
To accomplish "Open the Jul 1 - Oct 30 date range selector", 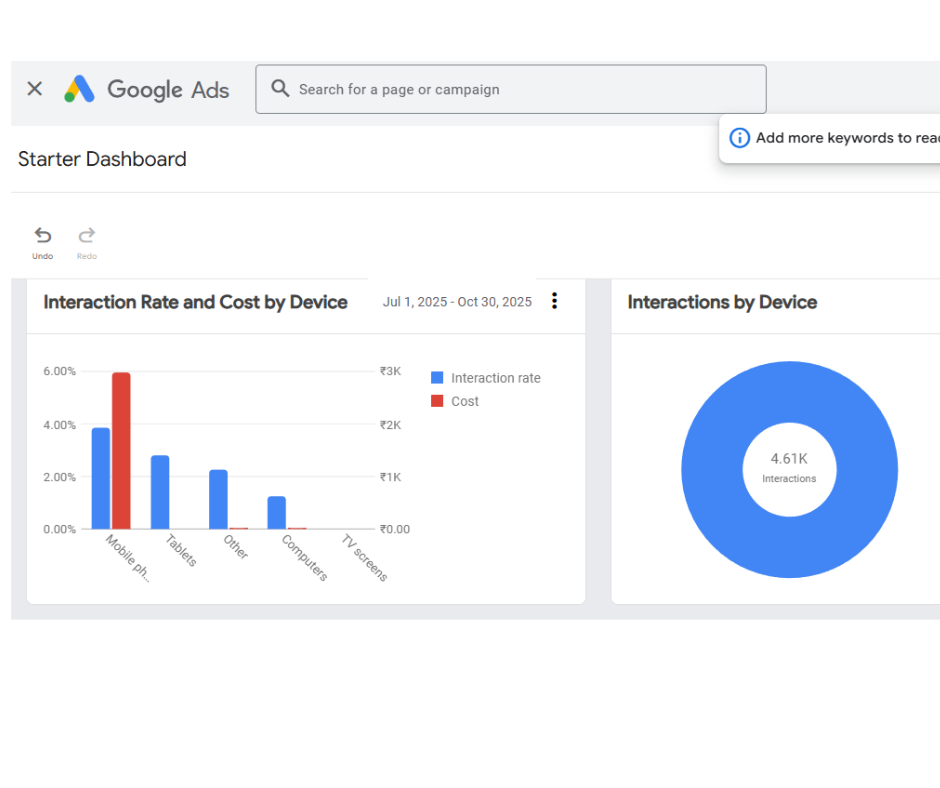I will [x=457, y=301].
